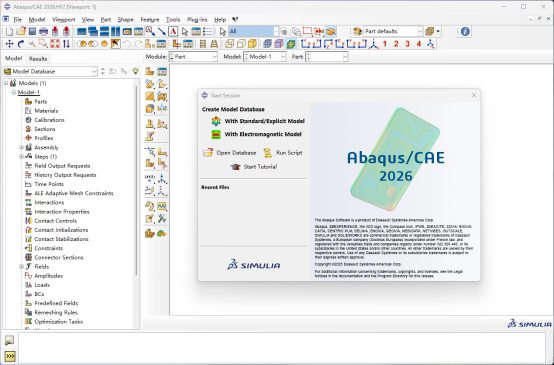The image size is (554, 365).
Task: Click the Apply Iso View icon
Action: 373,44
